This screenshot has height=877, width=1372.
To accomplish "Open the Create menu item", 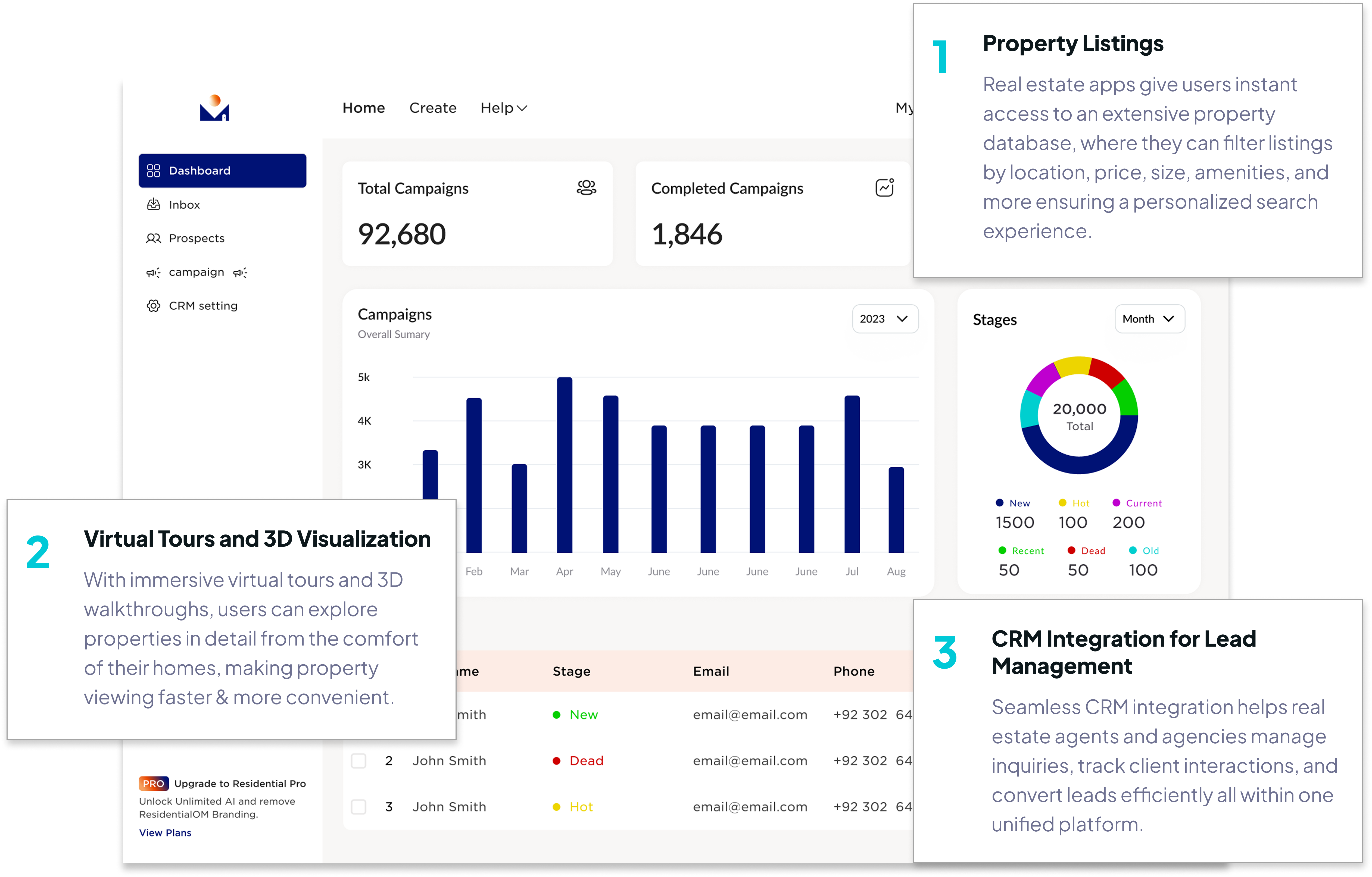I will (432, 108).
